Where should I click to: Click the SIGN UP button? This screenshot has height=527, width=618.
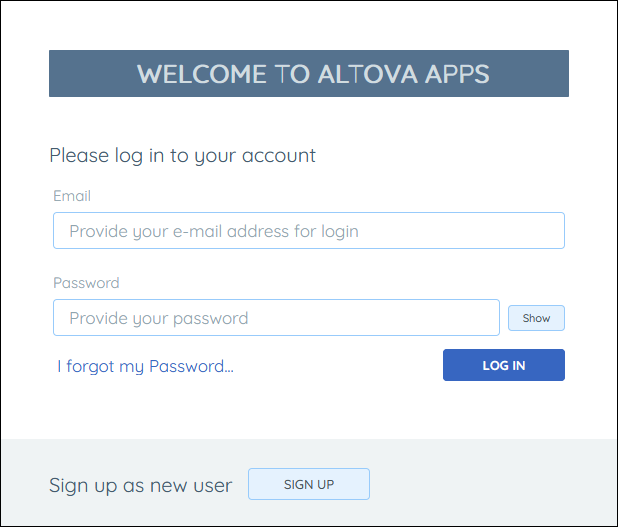(x=309, y=484)
